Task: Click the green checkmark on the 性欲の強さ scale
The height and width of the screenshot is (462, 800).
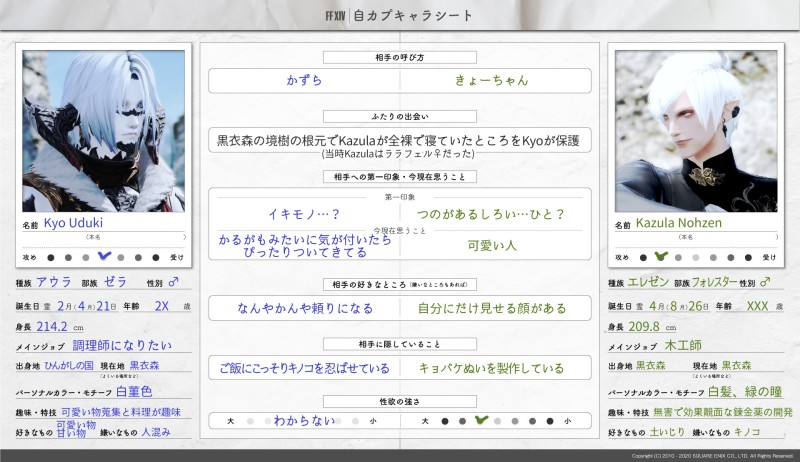Action: coord(481,420)
